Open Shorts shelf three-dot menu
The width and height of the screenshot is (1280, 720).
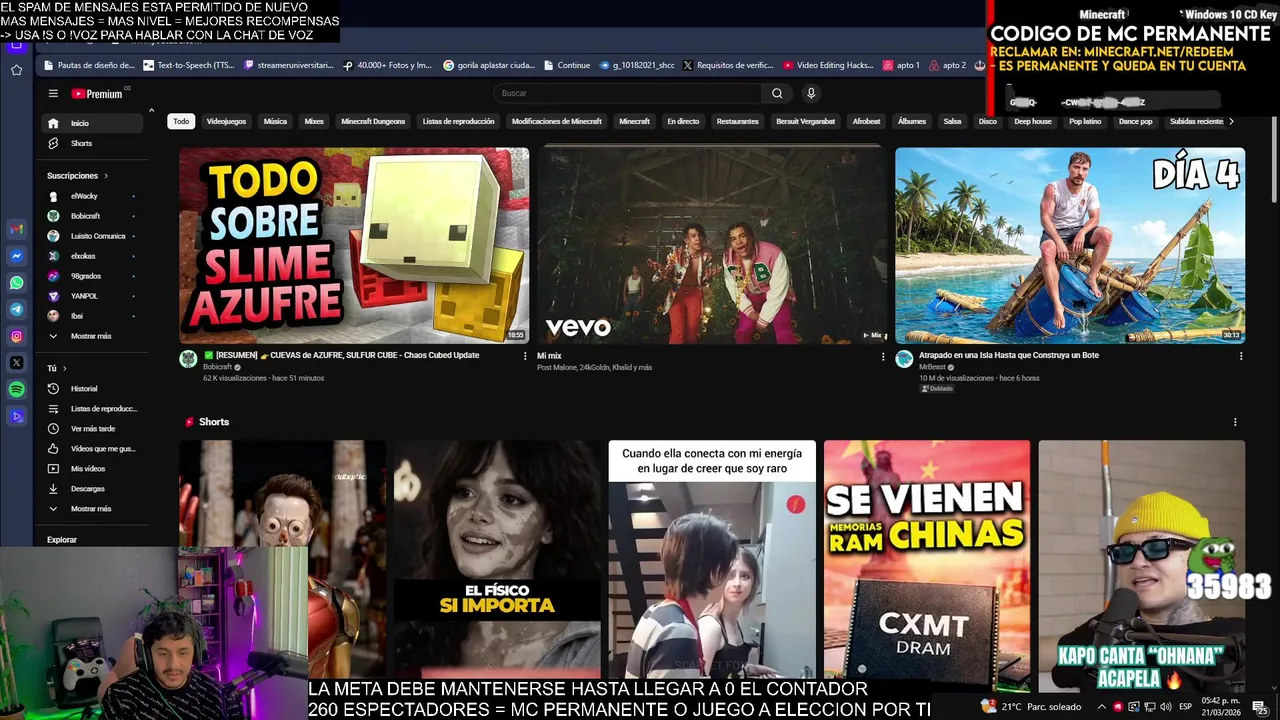click(x=1235, y=422)
